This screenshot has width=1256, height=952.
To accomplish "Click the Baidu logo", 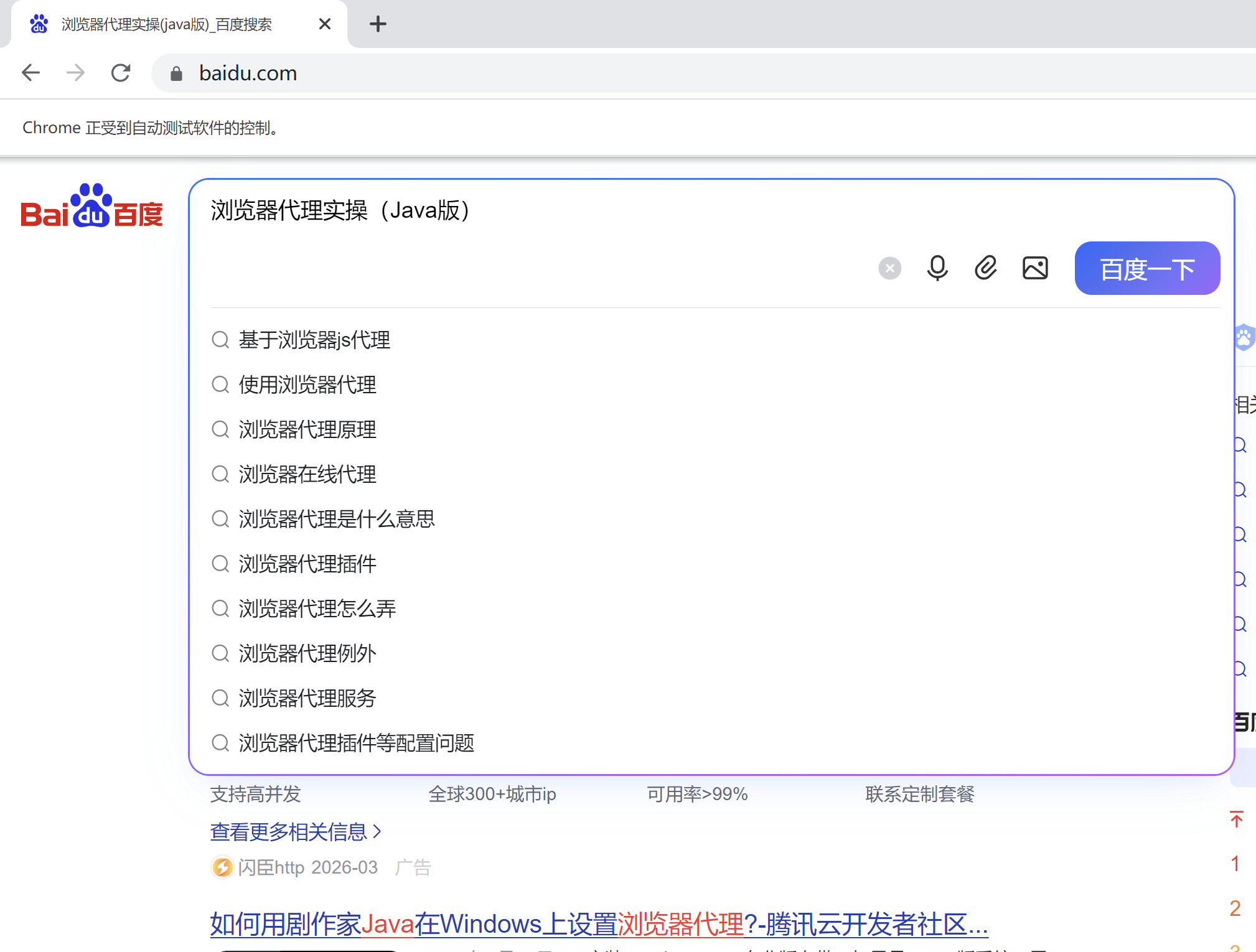I will (x=91, y=207).
